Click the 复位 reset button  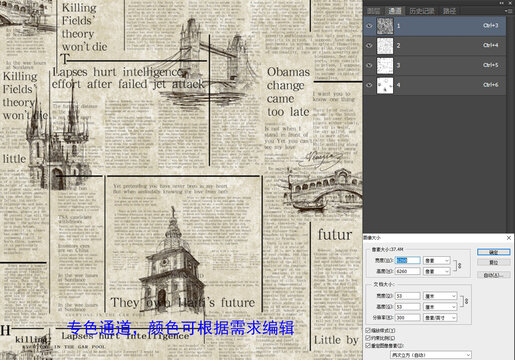(493, 263)
